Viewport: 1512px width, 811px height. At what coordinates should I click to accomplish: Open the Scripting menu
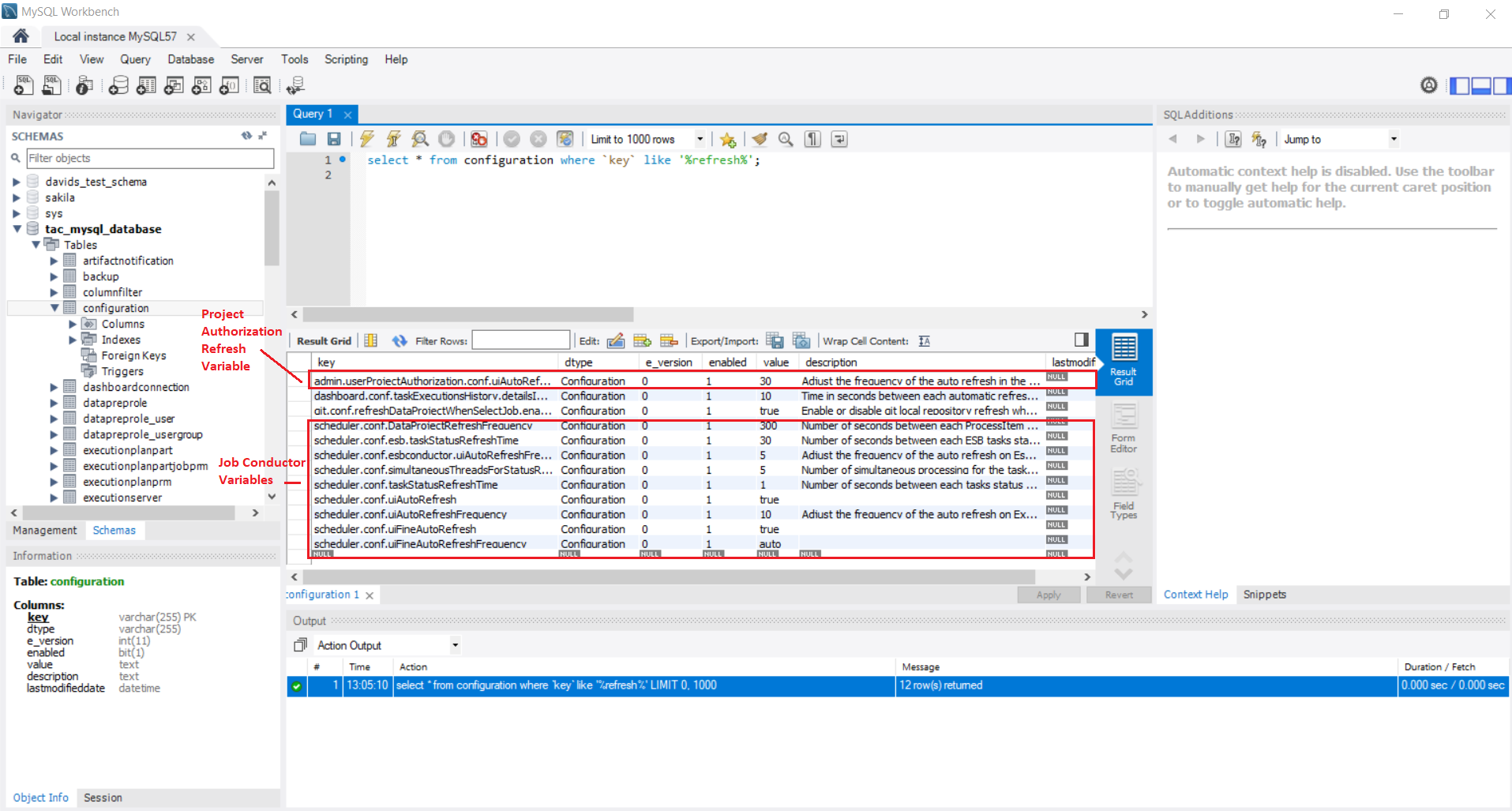[x=346, y=59]
